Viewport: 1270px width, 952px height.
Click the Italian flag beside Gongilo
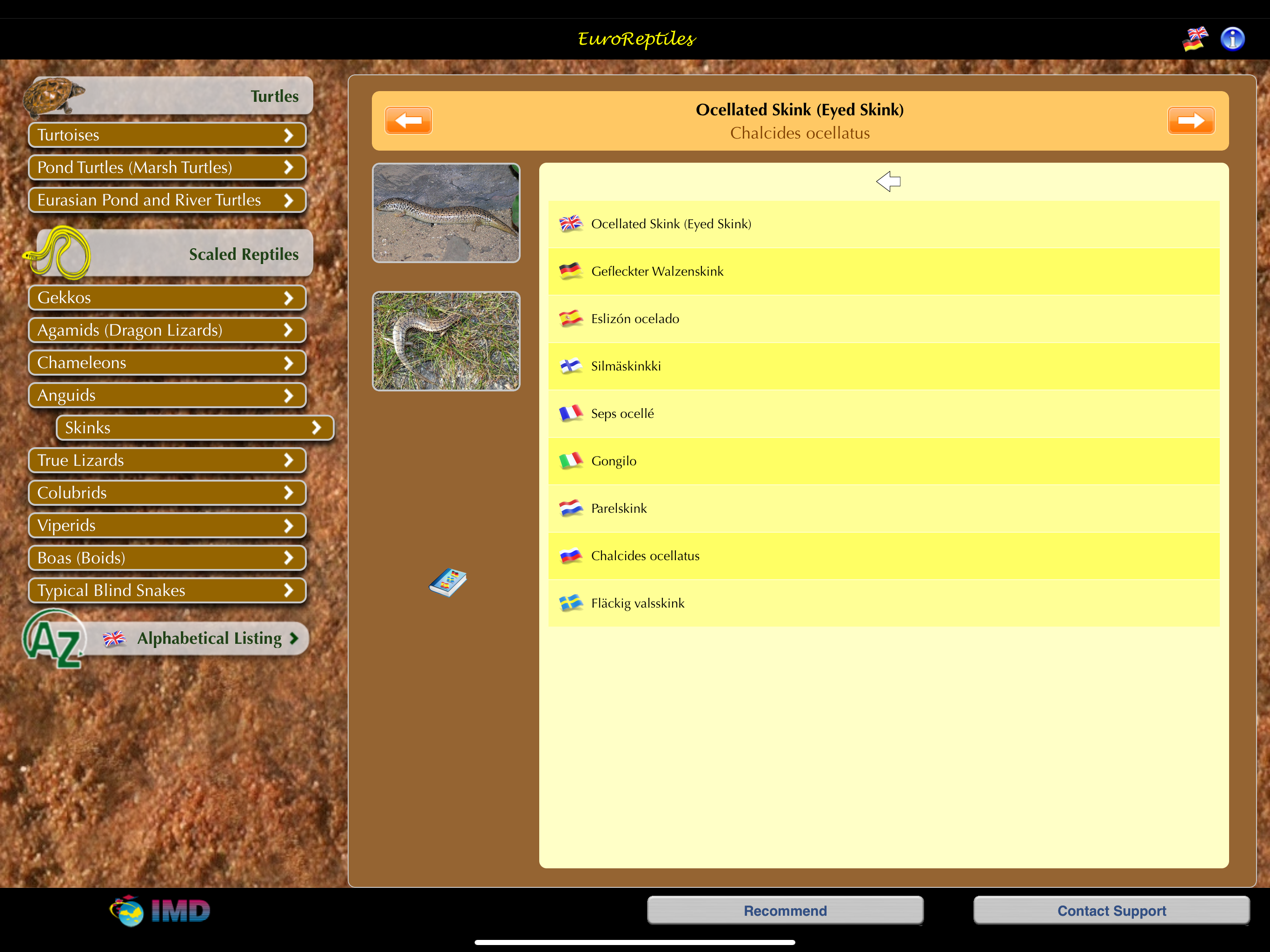(x=571, y=461)
